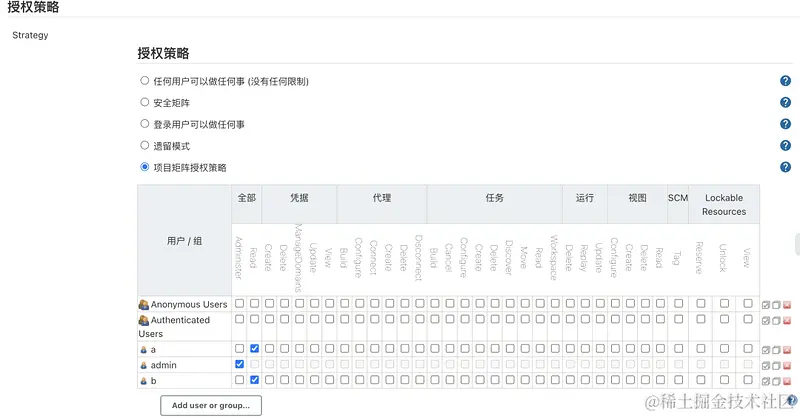This screenshot has height=417, width=800.
Task: Uncheck the Administer permission for admin
Action: (x=239, y=364)
